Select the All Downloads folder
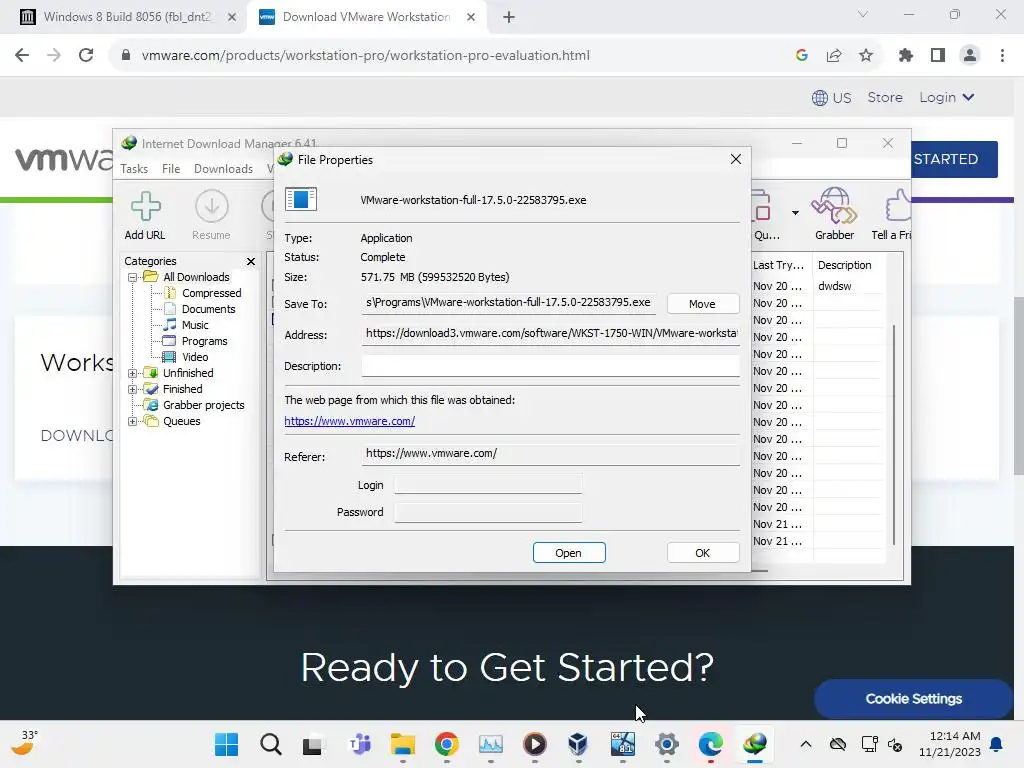 click(x=196, y=277)
